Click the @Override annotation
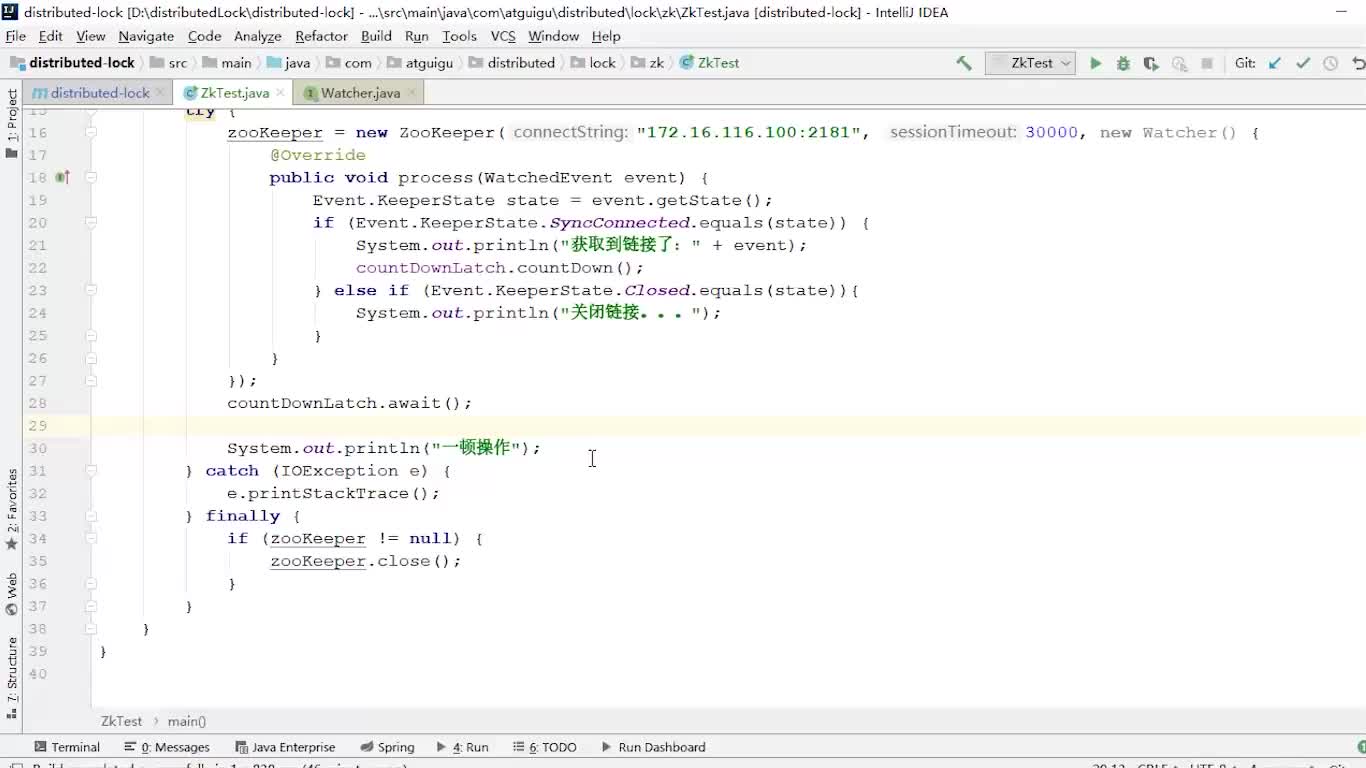Screen dimensions: 1366x768 click(x=318, y=155)
